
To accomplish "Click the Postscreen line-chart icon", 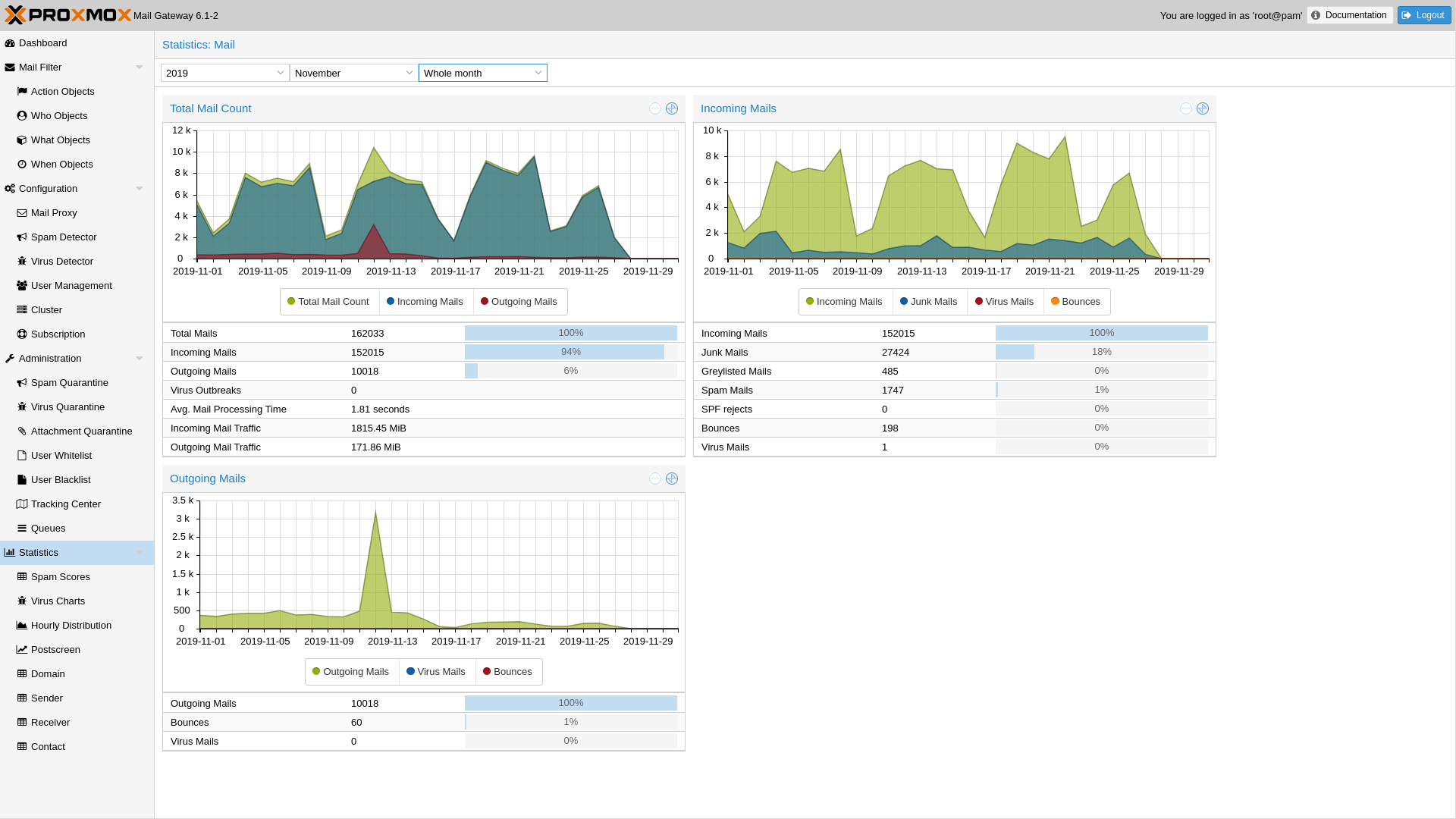I will (x=21, y=649).
